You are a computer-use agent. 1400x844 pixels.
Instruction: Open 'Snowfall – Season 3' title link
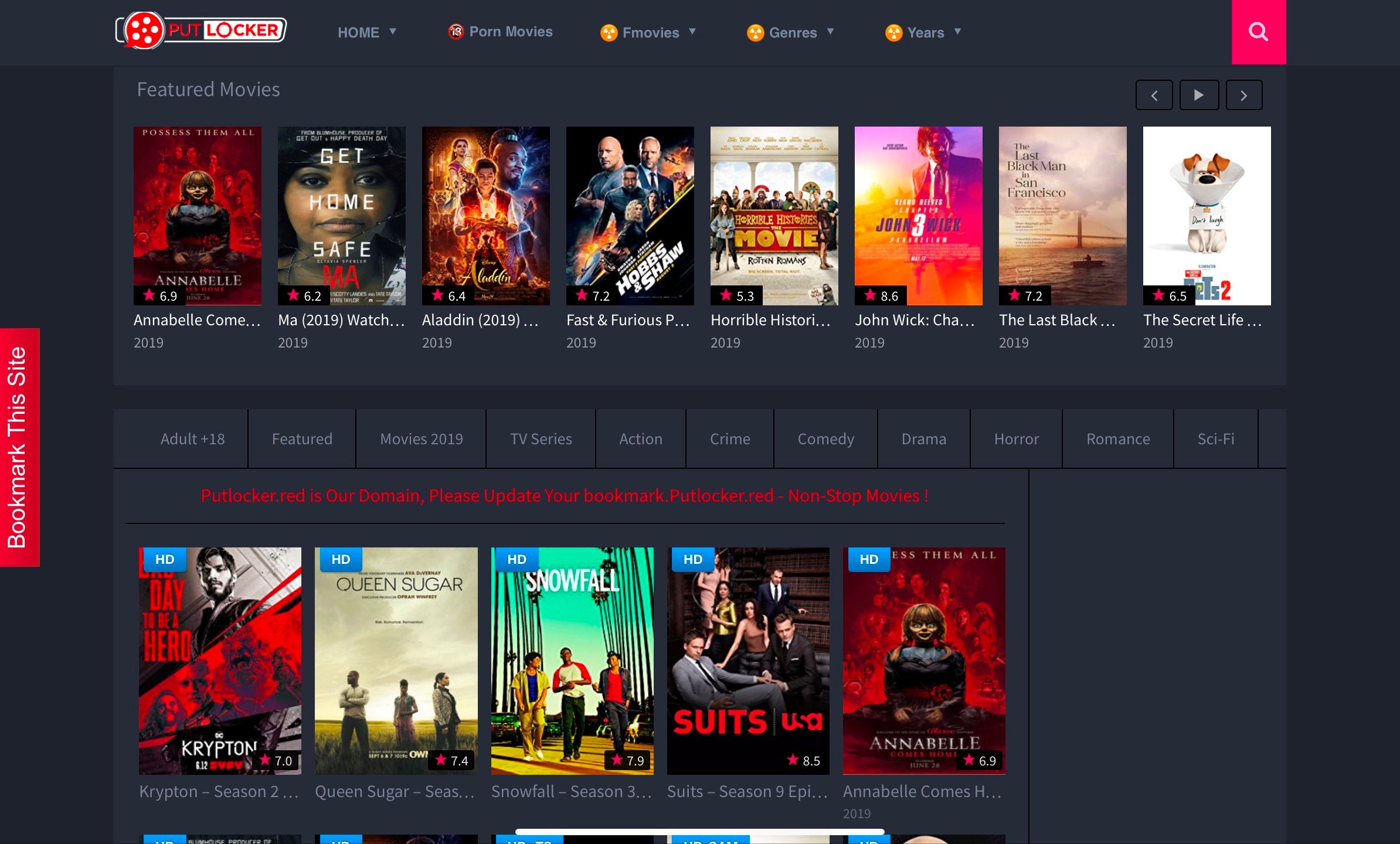click(572, 791)
